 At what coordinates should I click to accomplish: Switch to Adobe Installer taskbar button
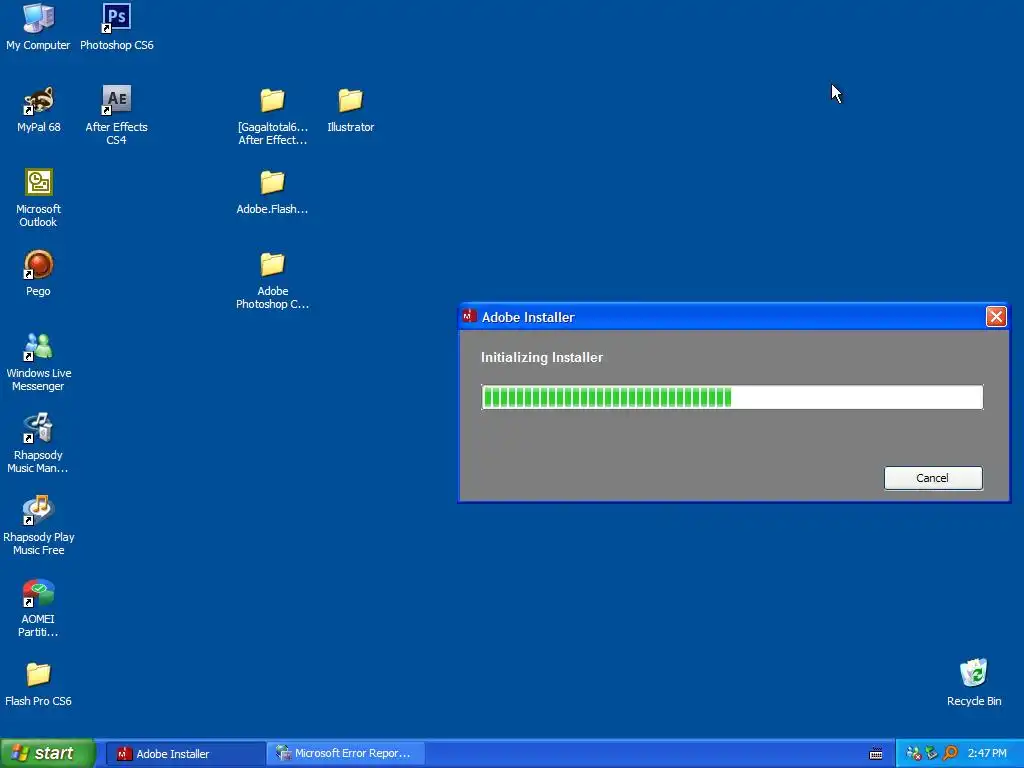(x=185, y=754)
